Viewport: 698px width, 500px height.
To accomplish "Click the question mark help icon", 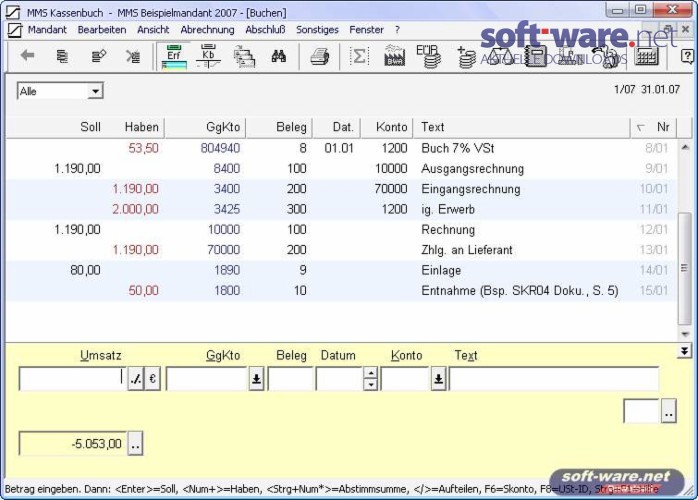I will pos(687,57).
